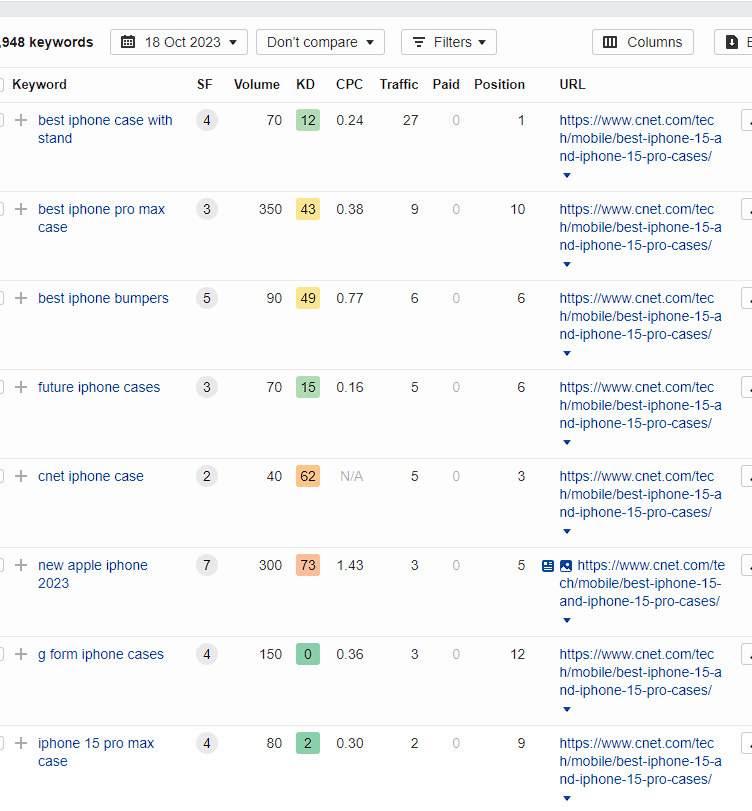This screenshot has height=811, width=752.
Task: Open the 18 Oct 2023 date picker
Action: (178, 42)
